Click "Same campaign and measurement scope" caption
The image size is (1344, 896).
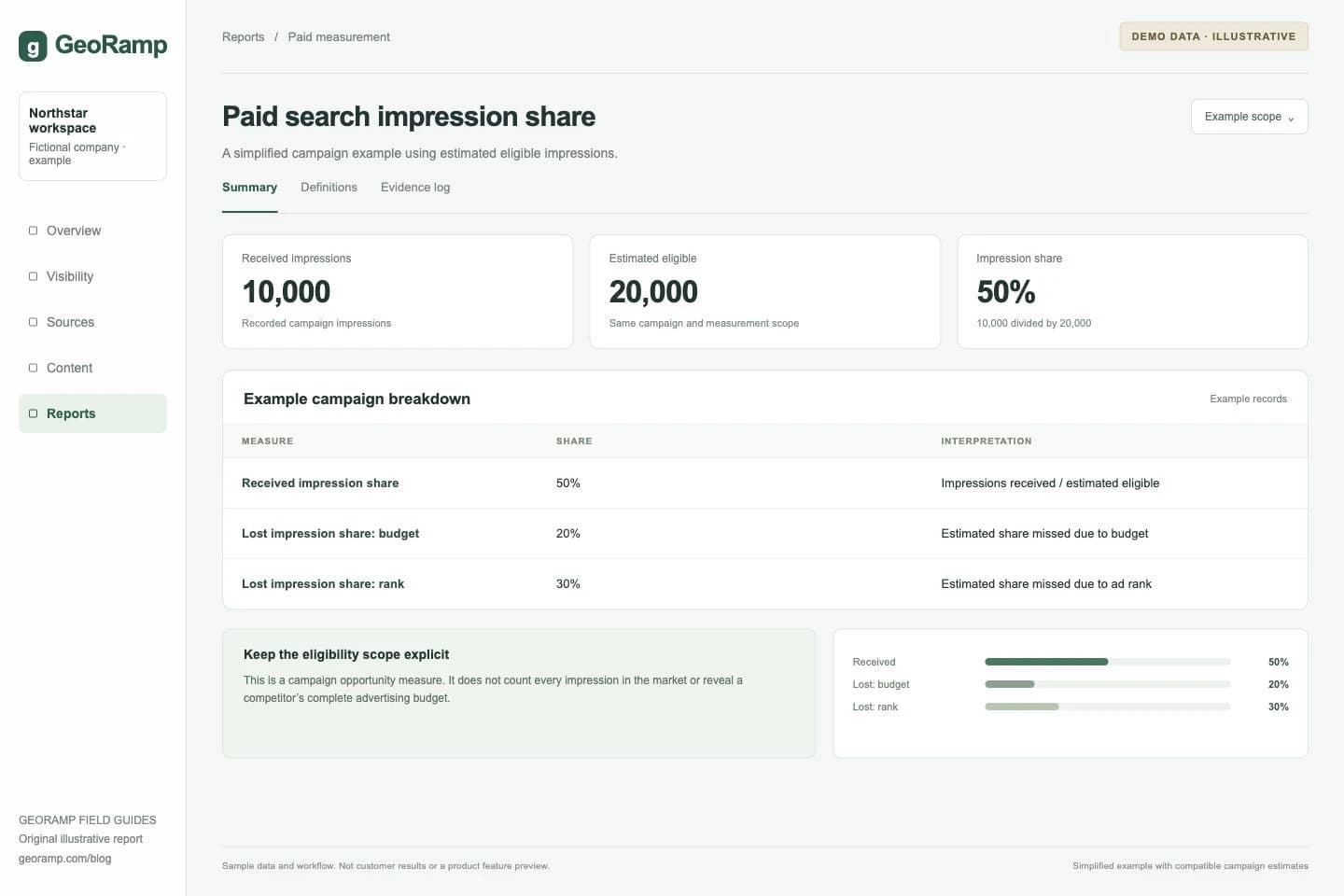pyautogui.click(x=704, y=324)
